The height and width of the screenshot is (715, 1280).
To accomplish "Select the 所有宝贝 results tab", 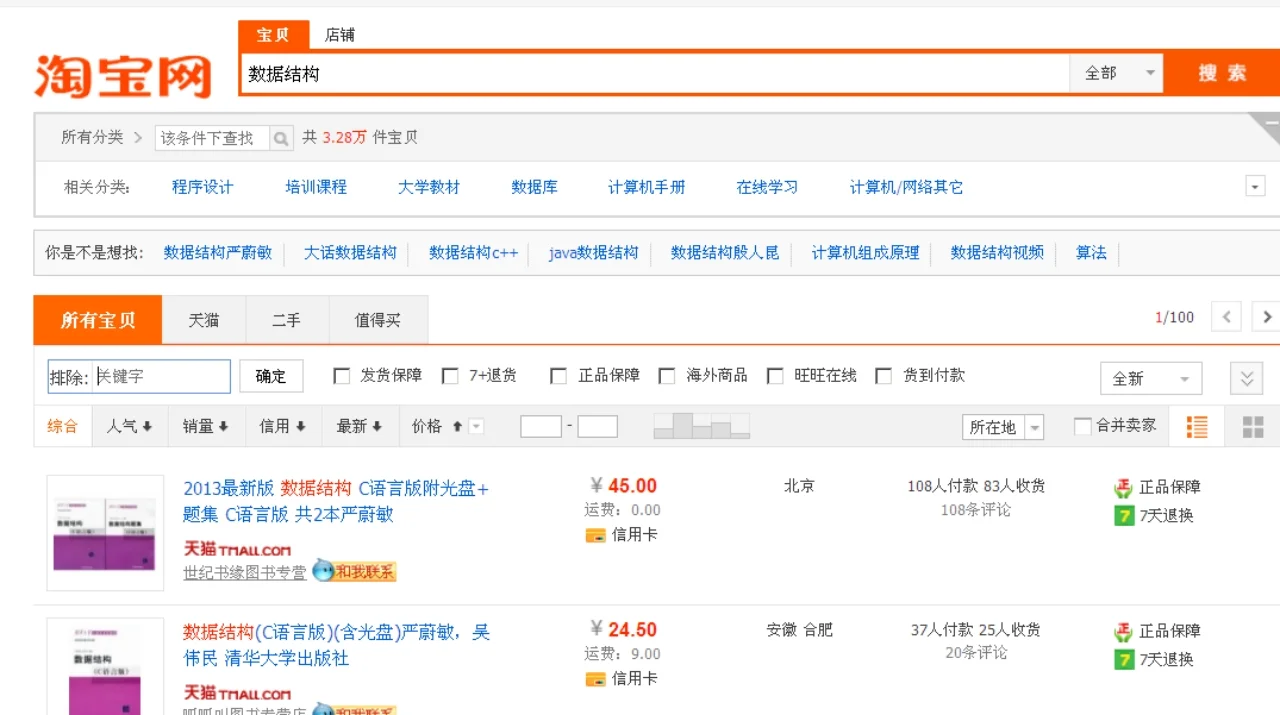I will click(98, 320).
